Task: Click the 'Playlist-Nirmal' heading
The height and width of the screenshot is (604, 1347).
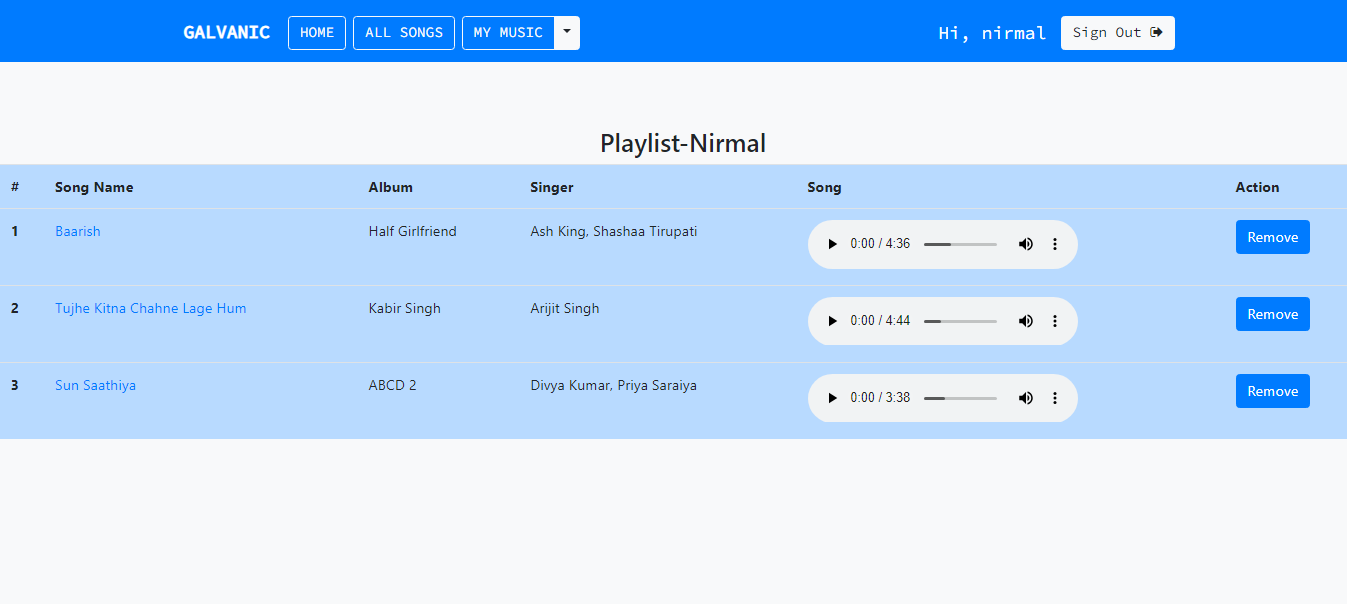Action: click(683, 143)
